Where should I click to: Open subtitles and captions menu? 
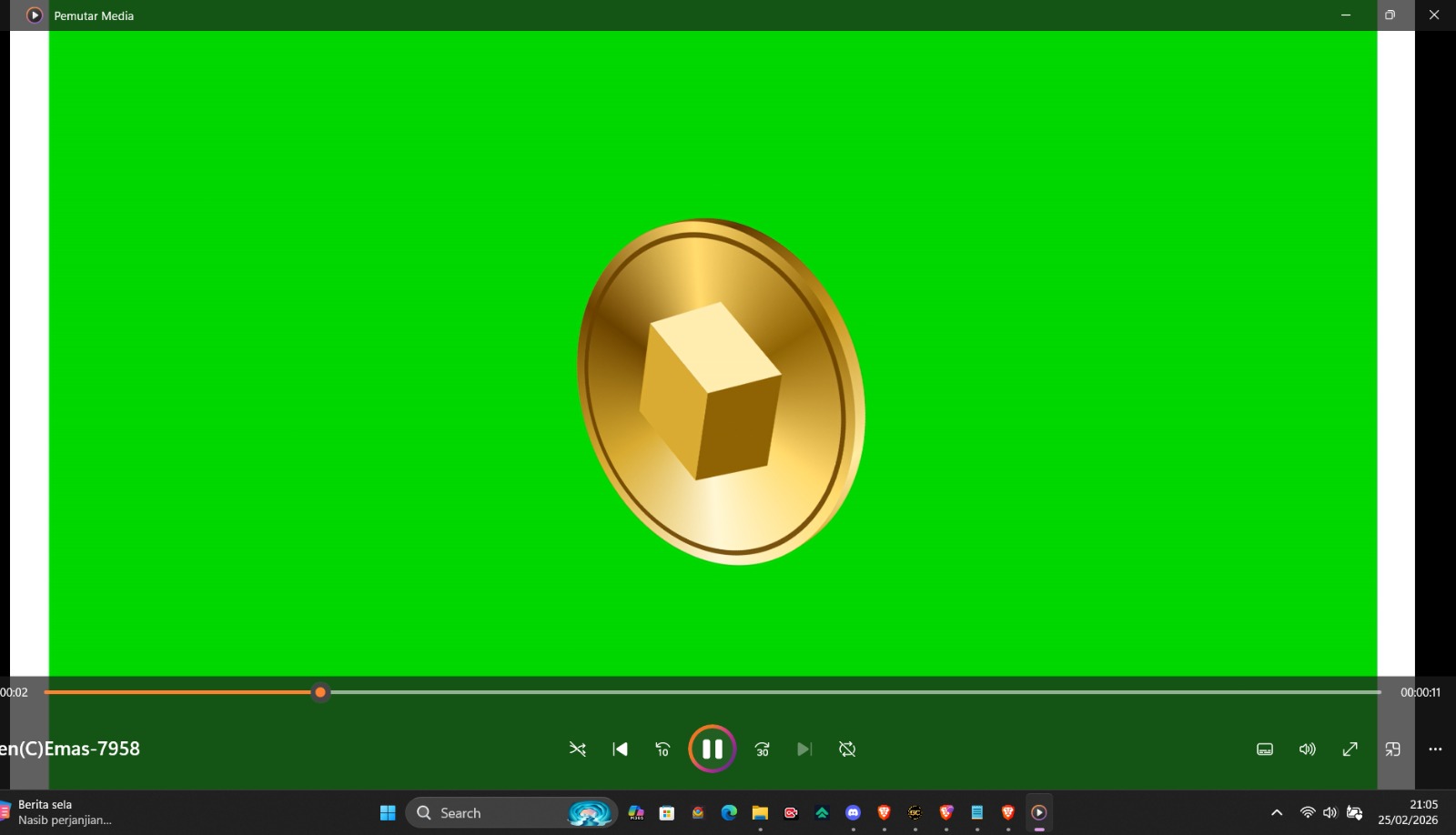pyautogui.click(x=1264, y=749)
